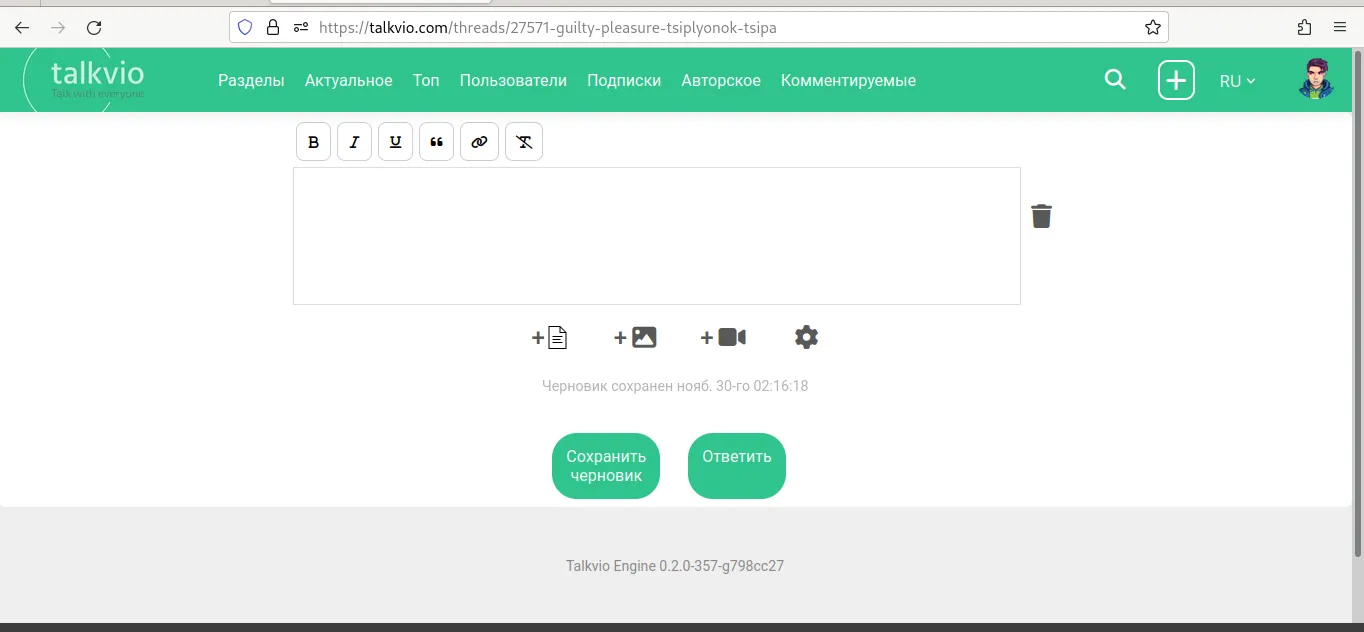Open the Топ menu item

click(426, 80)
